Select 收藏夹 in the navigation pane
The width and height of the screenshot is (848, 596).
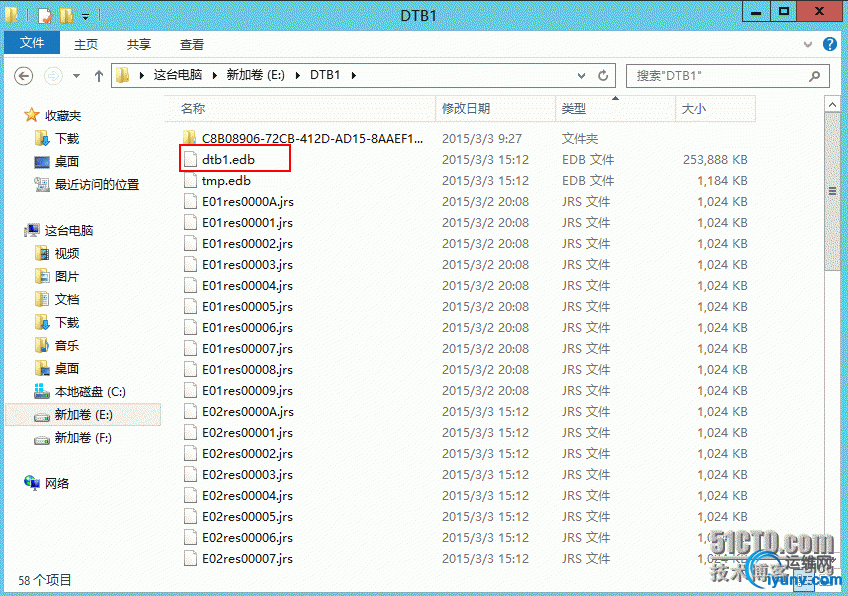click(x=63, y=116)
